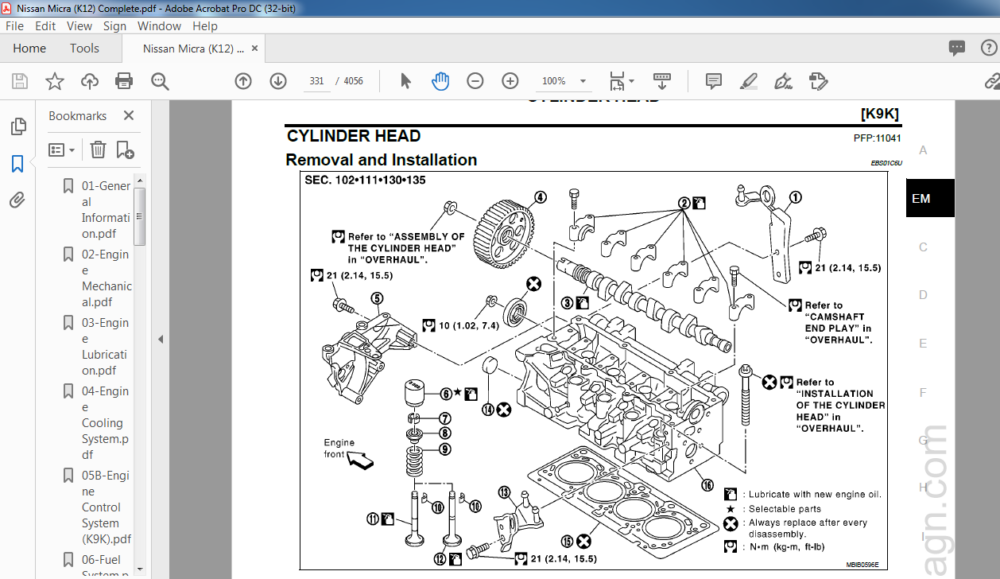Click the CYLINDER HEAD heading
Image resolution: width=1000 pixels, height=579 pixels.
point(353,136)
